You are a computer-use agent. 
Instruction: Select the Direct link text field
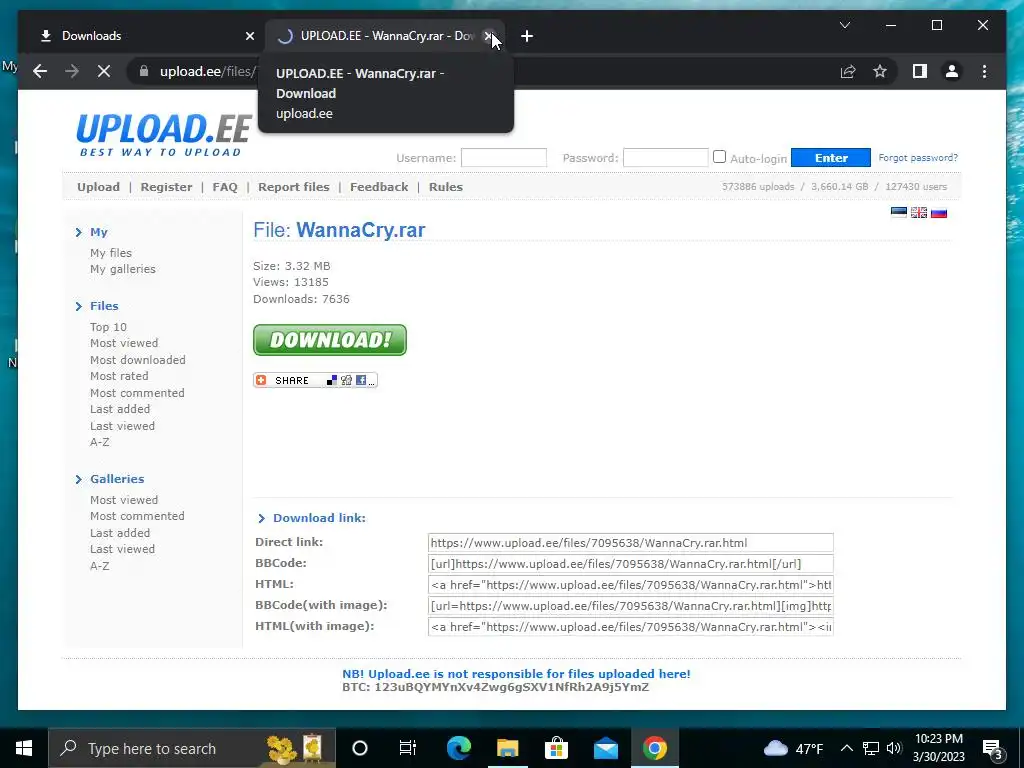pos(630,543)
